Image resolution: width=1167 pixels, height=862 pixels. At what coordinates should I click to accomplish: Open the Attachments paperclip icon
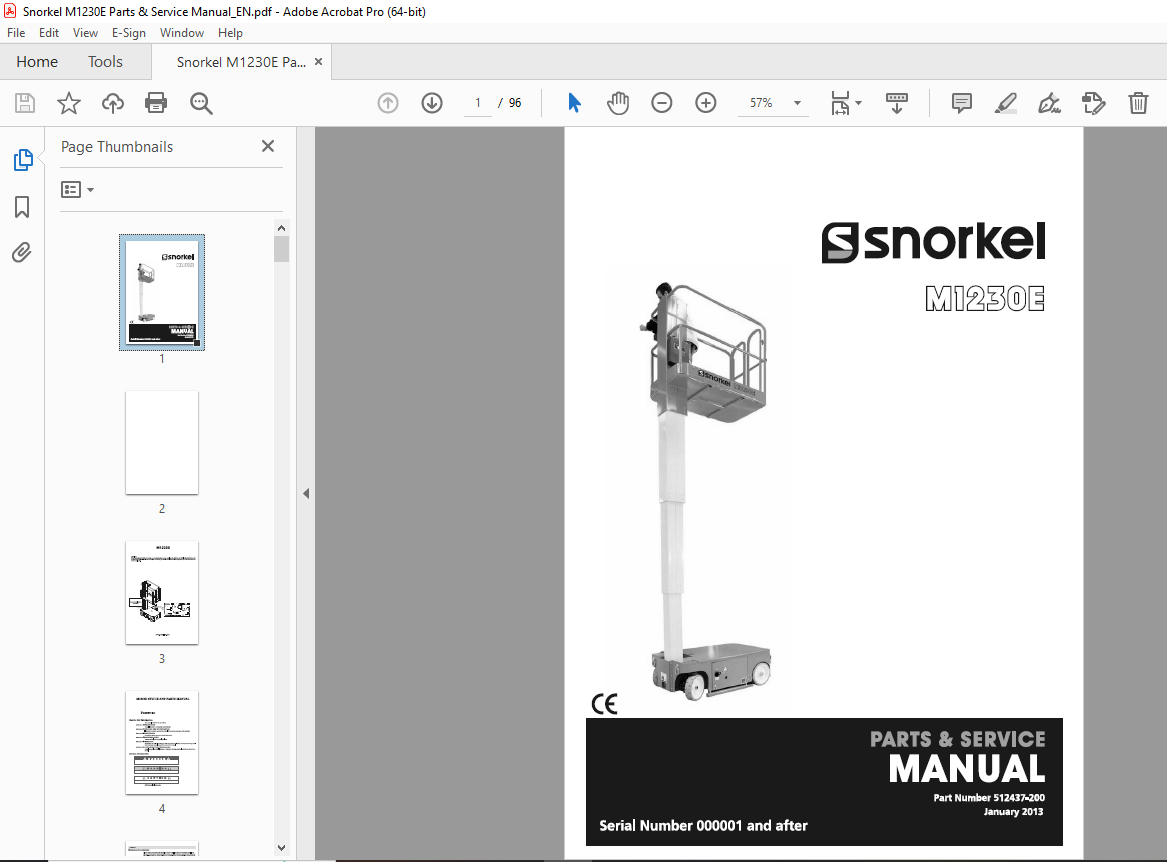pyautogui.click(x=22, y=253)
